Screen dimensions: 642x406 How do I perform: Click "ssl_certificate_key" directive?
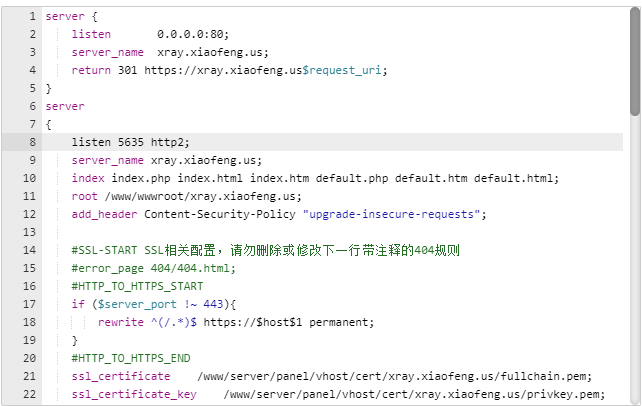pyautogui.click(x=134, y=395)
